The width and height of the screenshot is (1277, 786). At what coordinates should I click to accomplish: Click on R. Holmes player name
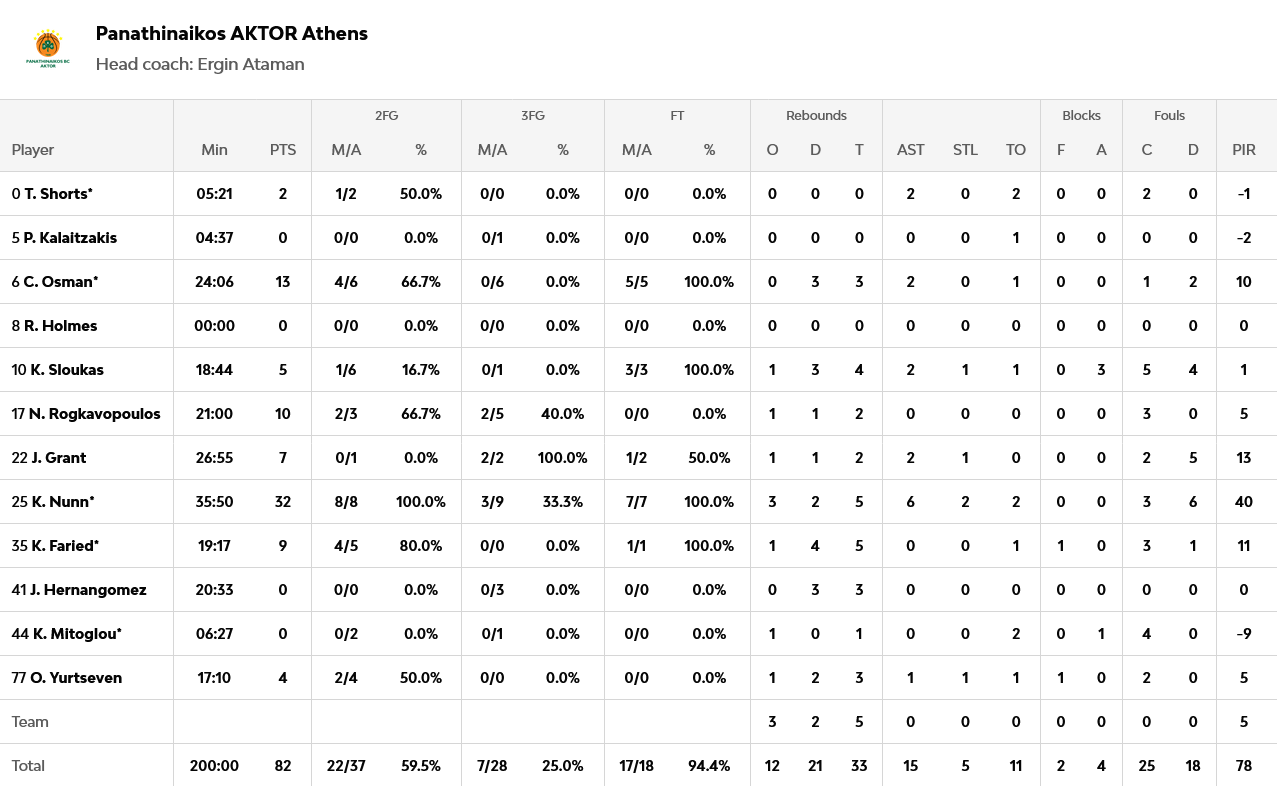60,326
